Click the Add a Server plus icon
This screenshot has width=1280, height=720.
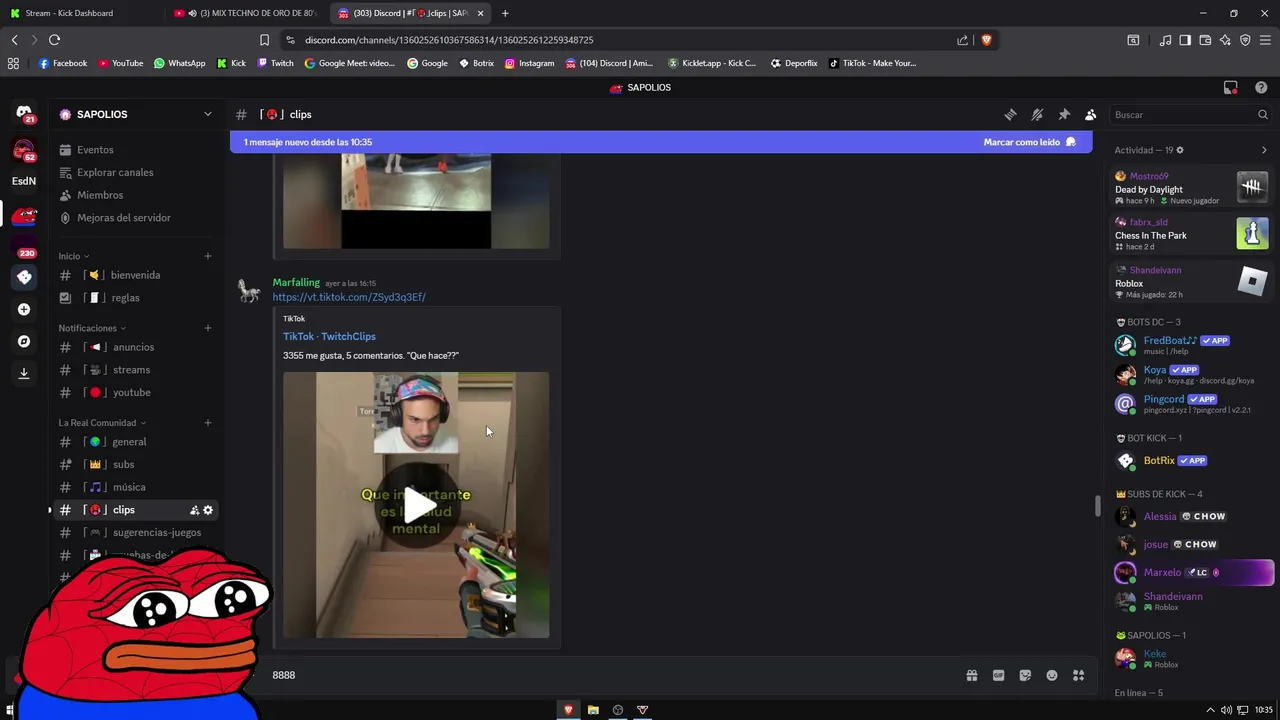click(24, 309)
